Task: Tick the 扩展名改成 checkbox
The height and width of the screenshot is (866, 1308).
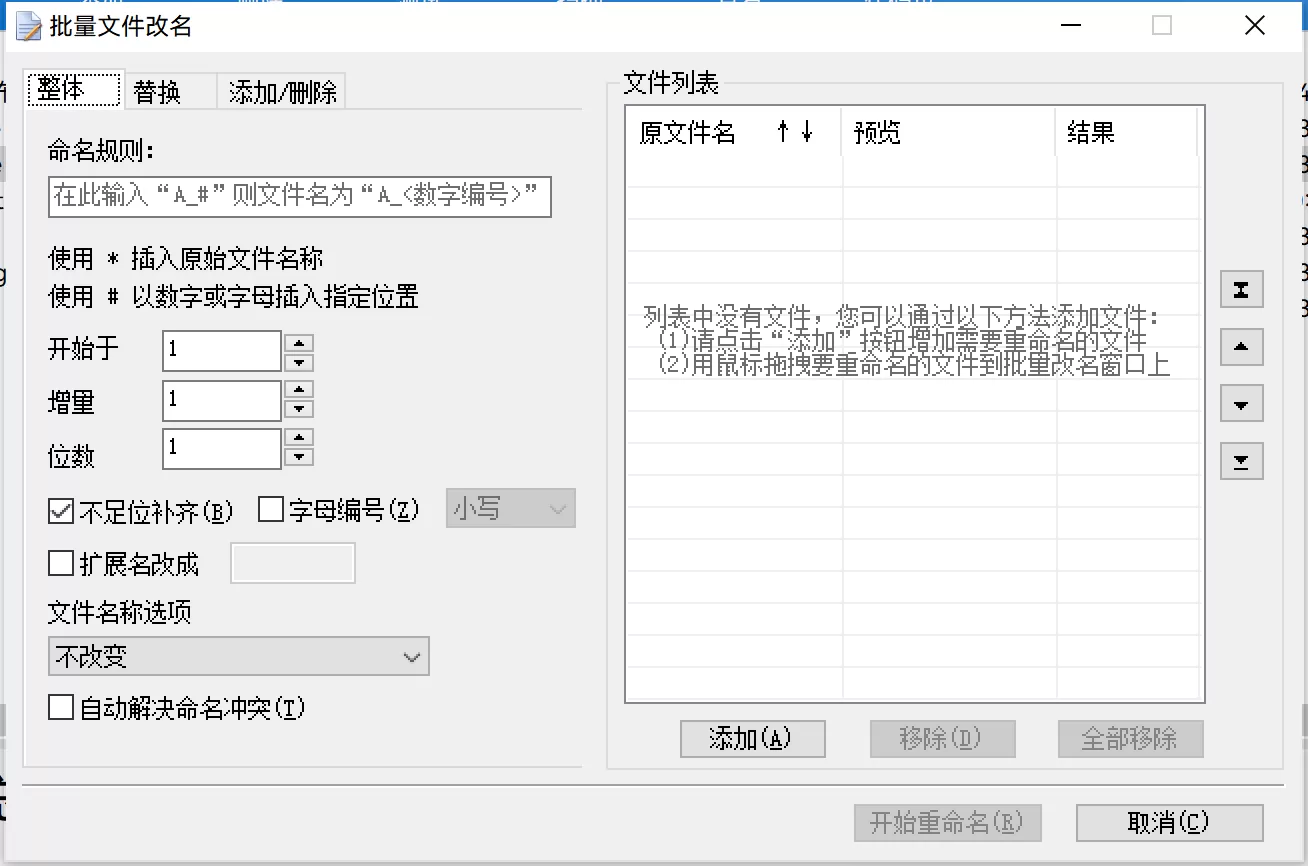Action: point(61,563)
